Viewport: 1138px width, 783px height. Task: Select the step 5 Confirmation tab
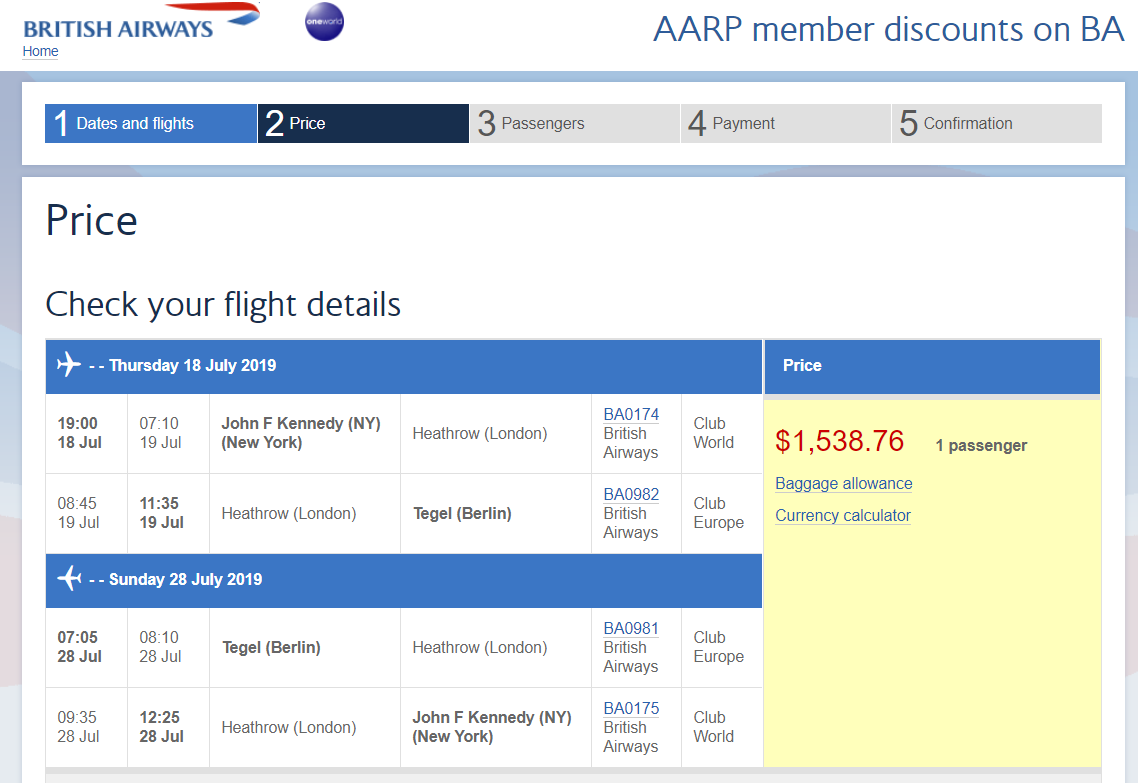pyautogui.click(x=996, y=124)
